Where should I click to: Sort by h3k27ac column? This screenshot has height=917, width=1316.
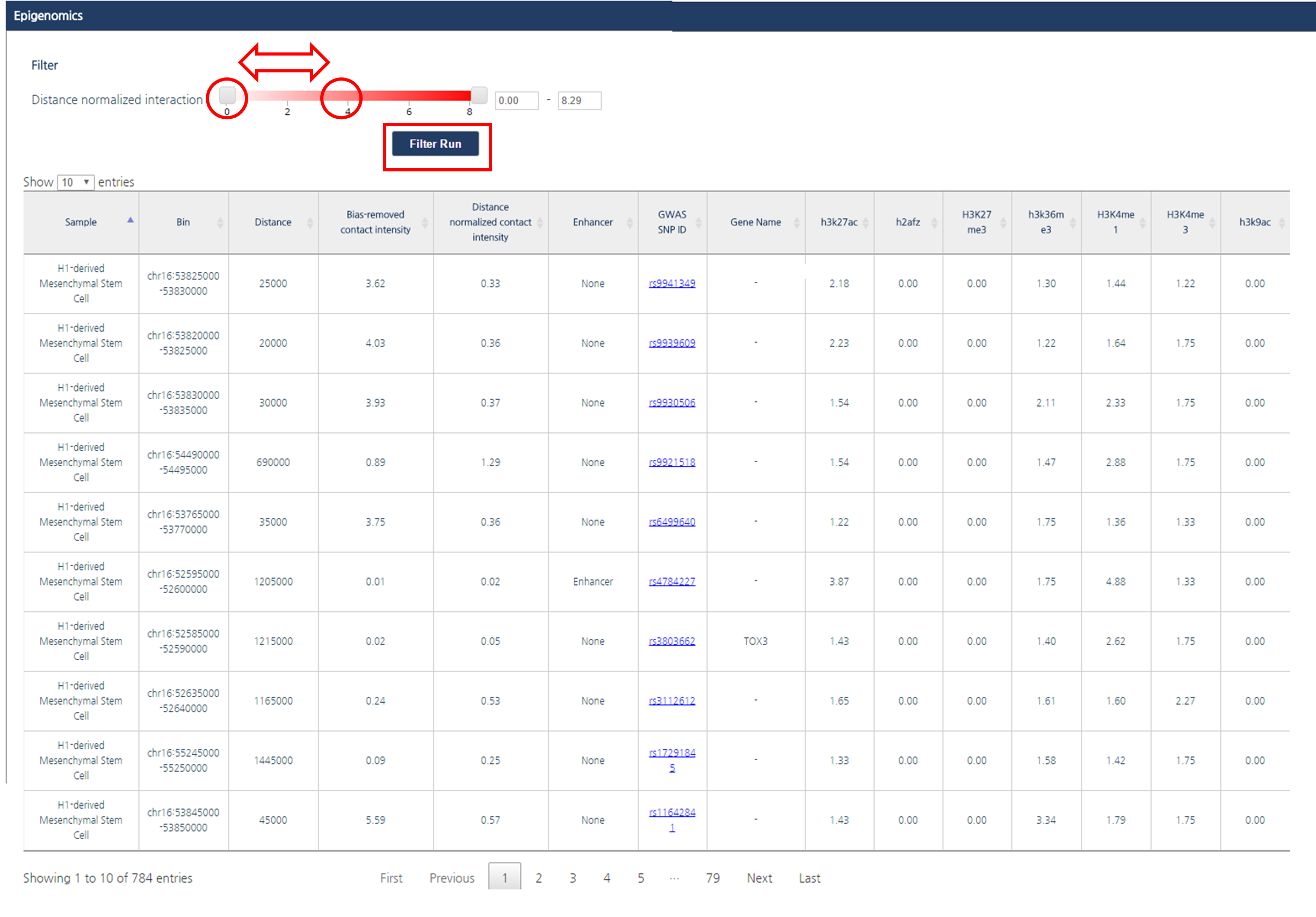840,222
